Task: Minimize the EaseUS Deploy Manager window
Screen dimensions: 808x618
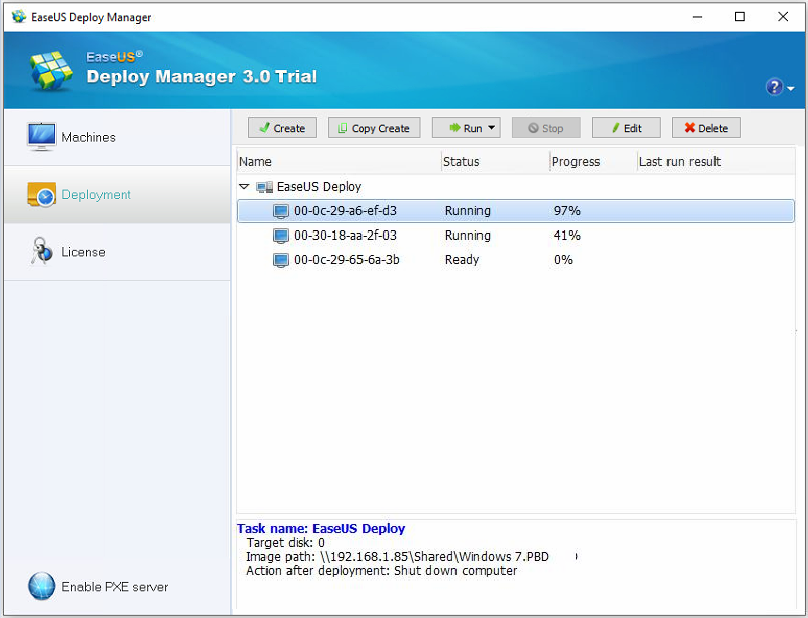Action: click(697, 17)
